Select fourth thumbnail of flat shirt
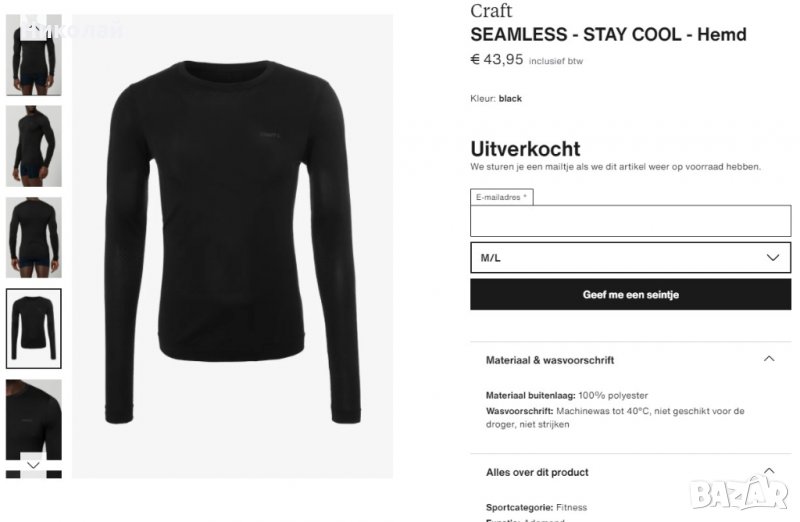The height and width of the screenshot is (522, 800). click(34, 328)
